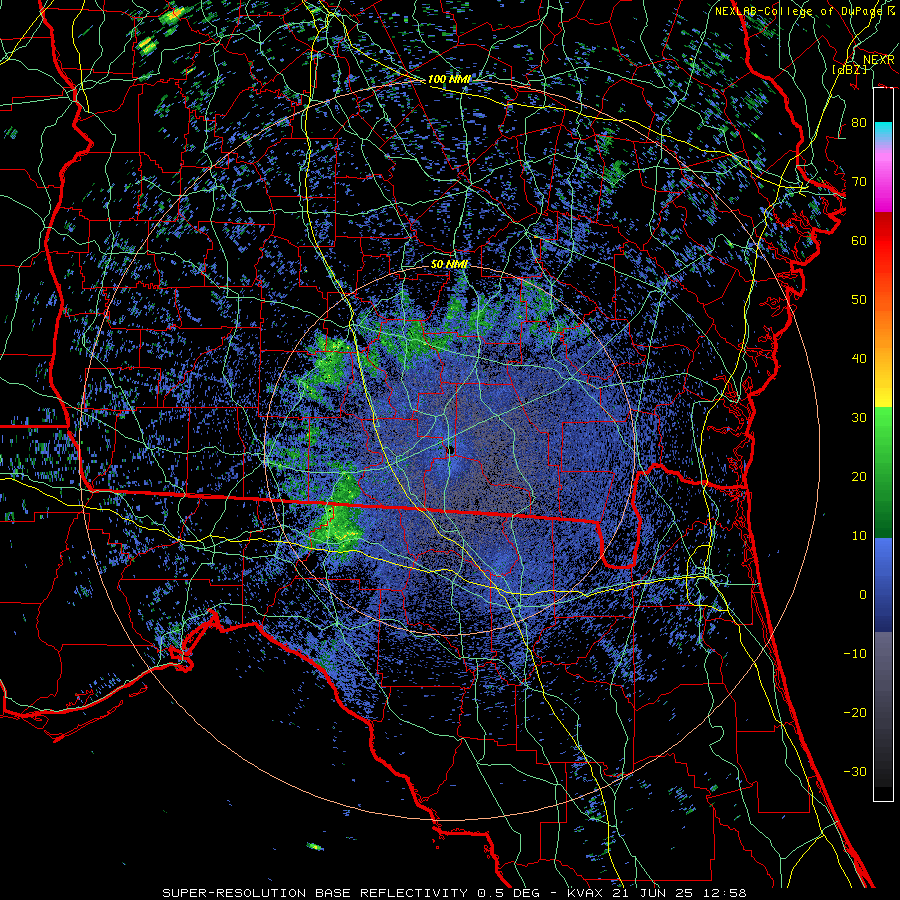Click the black radar site dot at center
Image resolution: width=900 pixels, height=900 pixels.
(451, 450)
